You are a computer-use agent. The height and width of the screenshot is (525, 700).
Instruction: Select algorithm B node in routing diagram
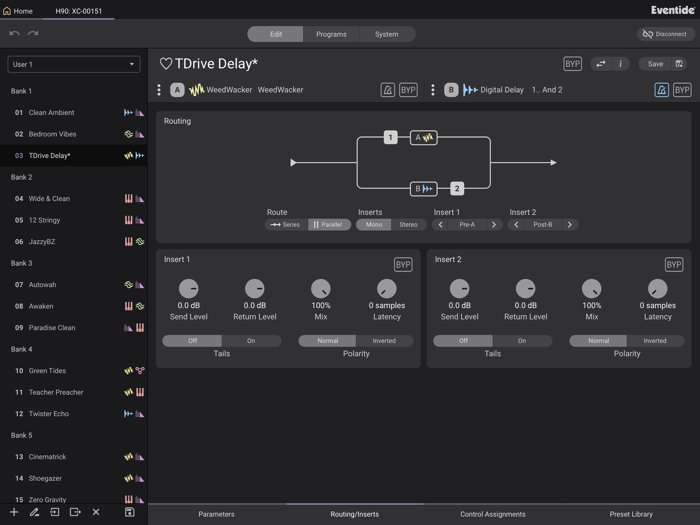pyautogui.click(x=424, y=188)
